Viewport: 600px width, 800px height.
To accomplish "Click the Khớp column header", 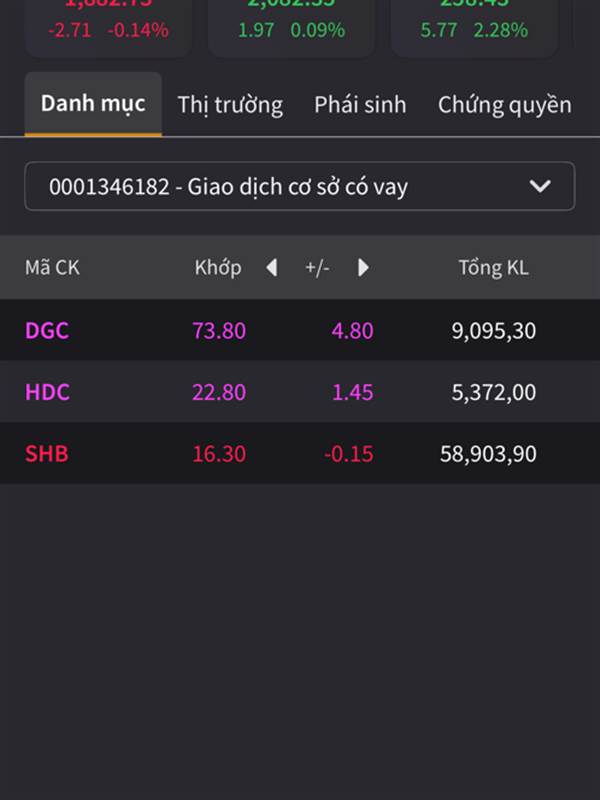I will click(218, 268).
